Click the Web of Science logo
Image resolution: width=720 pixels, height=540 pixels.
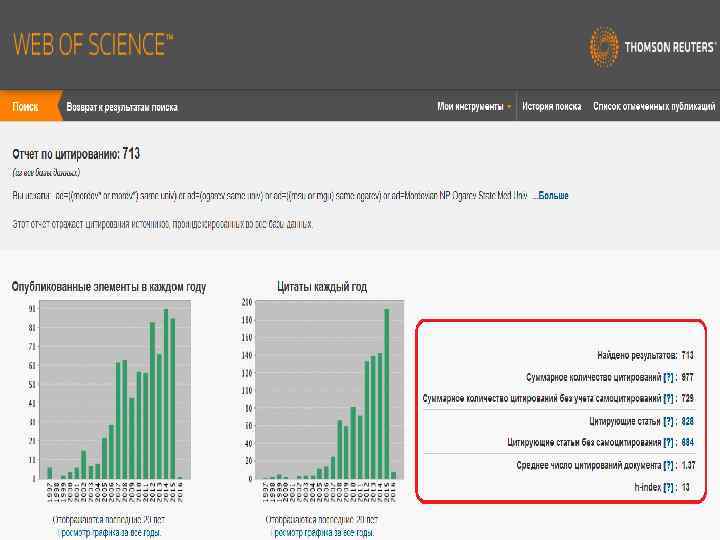click(93, 45)
